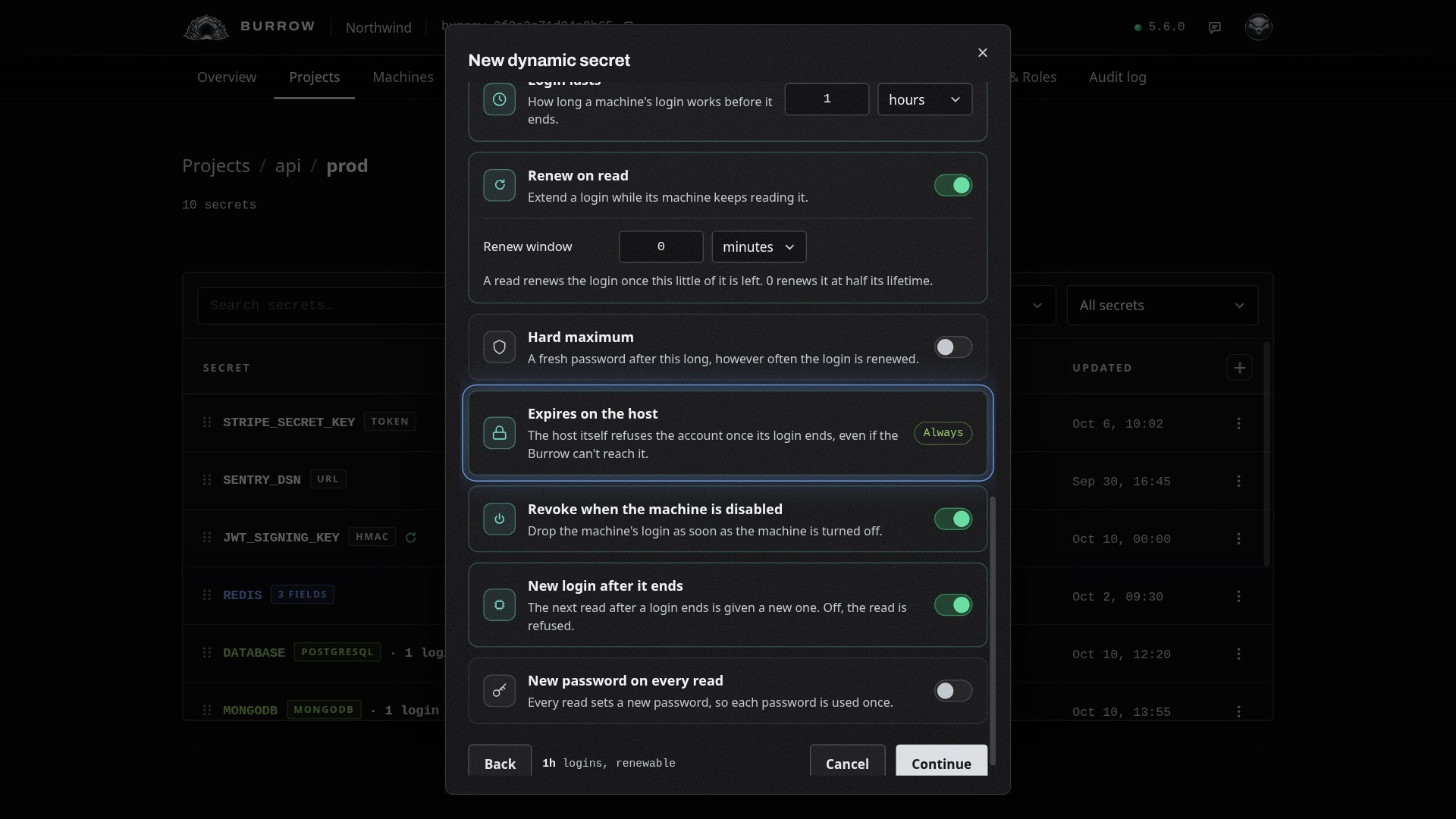
Task: Click the Search secrets field
Action: [322, 306]
